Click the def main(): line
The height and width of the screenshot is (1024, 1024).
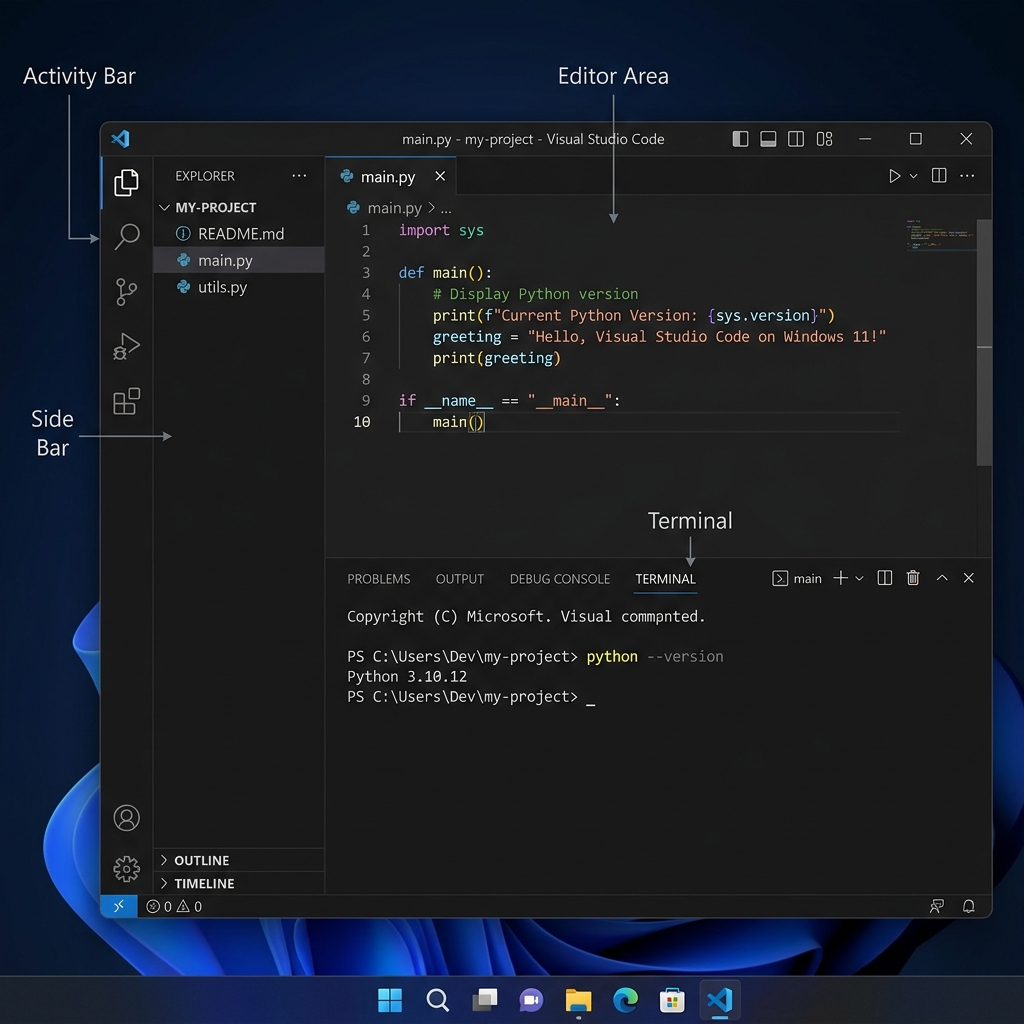tap(445, 272)
